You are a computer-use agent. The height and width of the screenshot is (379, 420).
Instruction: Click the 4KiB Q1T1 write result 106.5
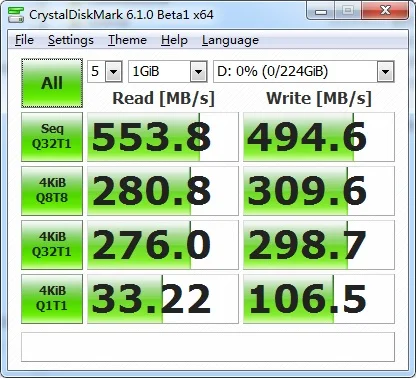pyautogui.click(x=319, y=299)
